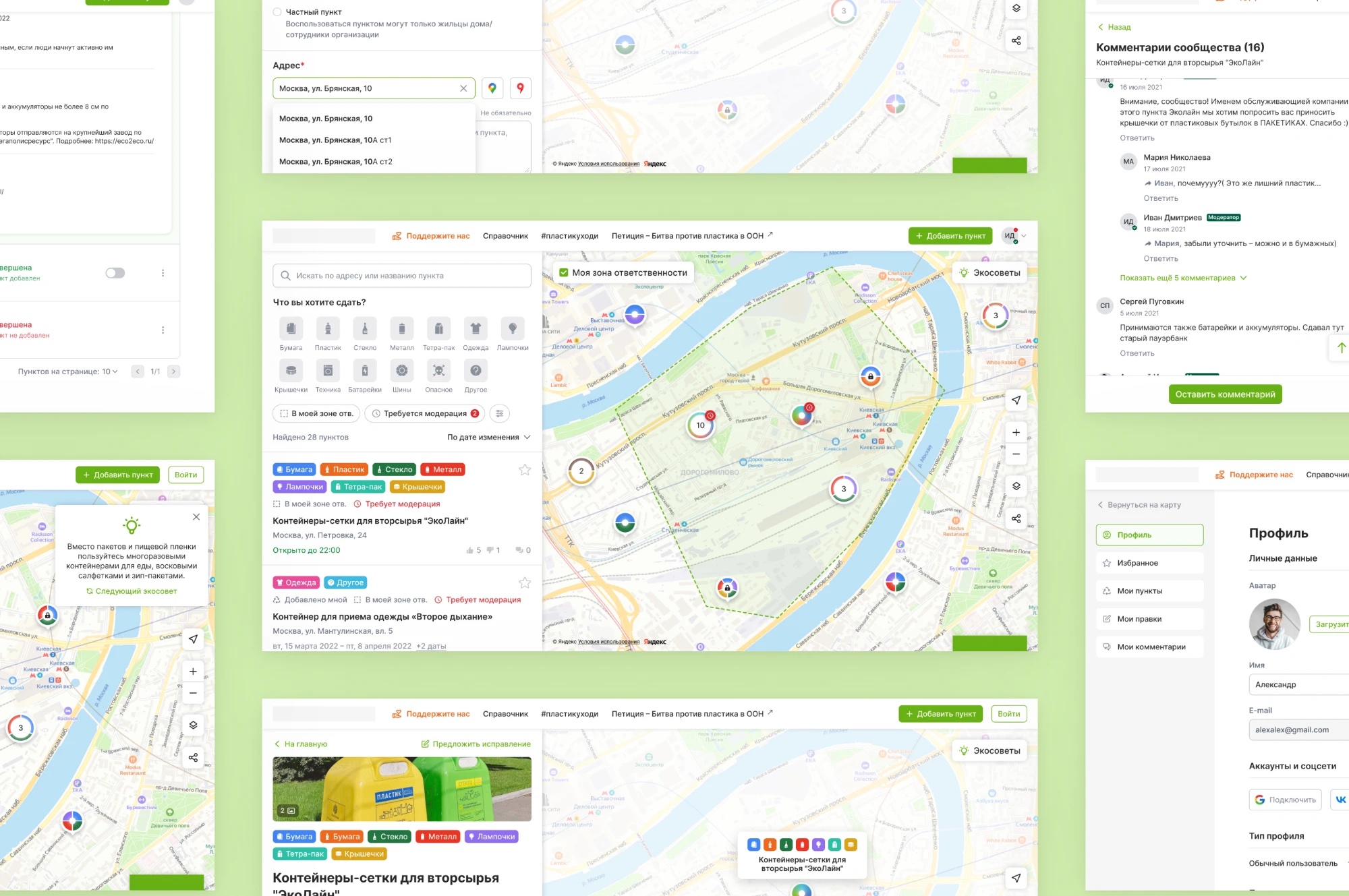Open Поддержите нас in the central header
The image size is (1349, 896).
pos(431,236)
